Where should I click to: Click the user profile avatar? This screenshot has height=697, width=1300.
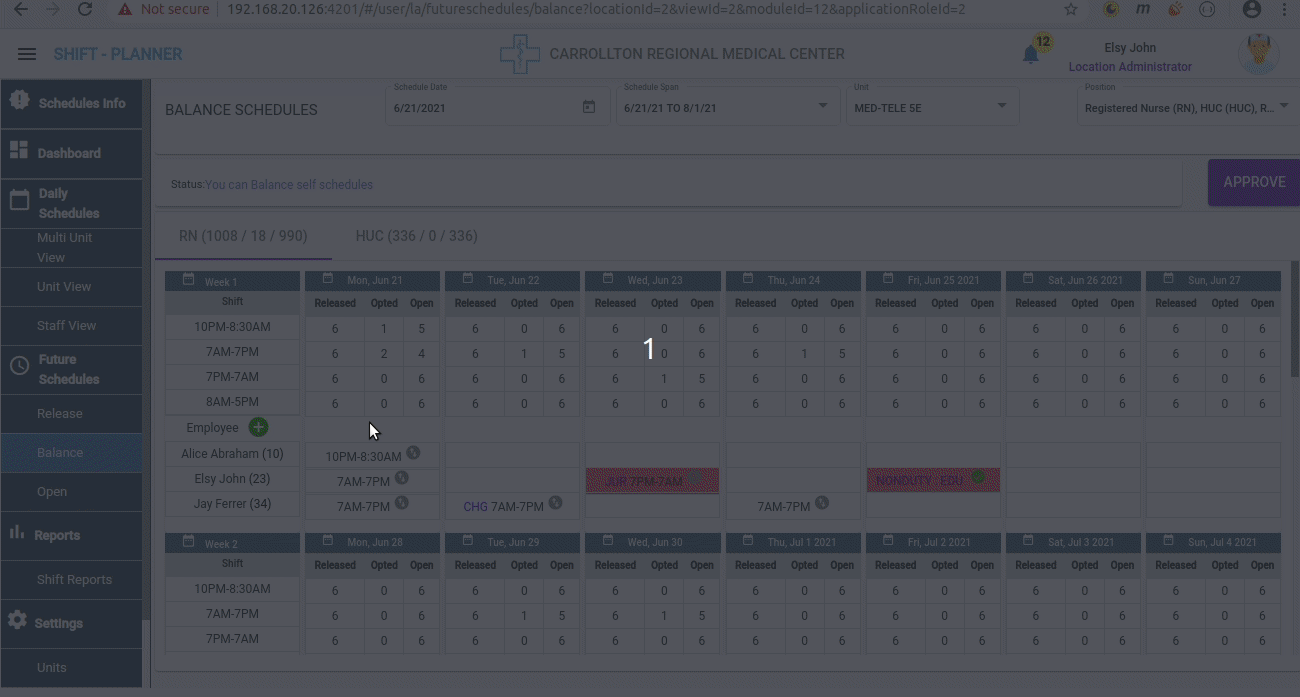[1257, 54]
